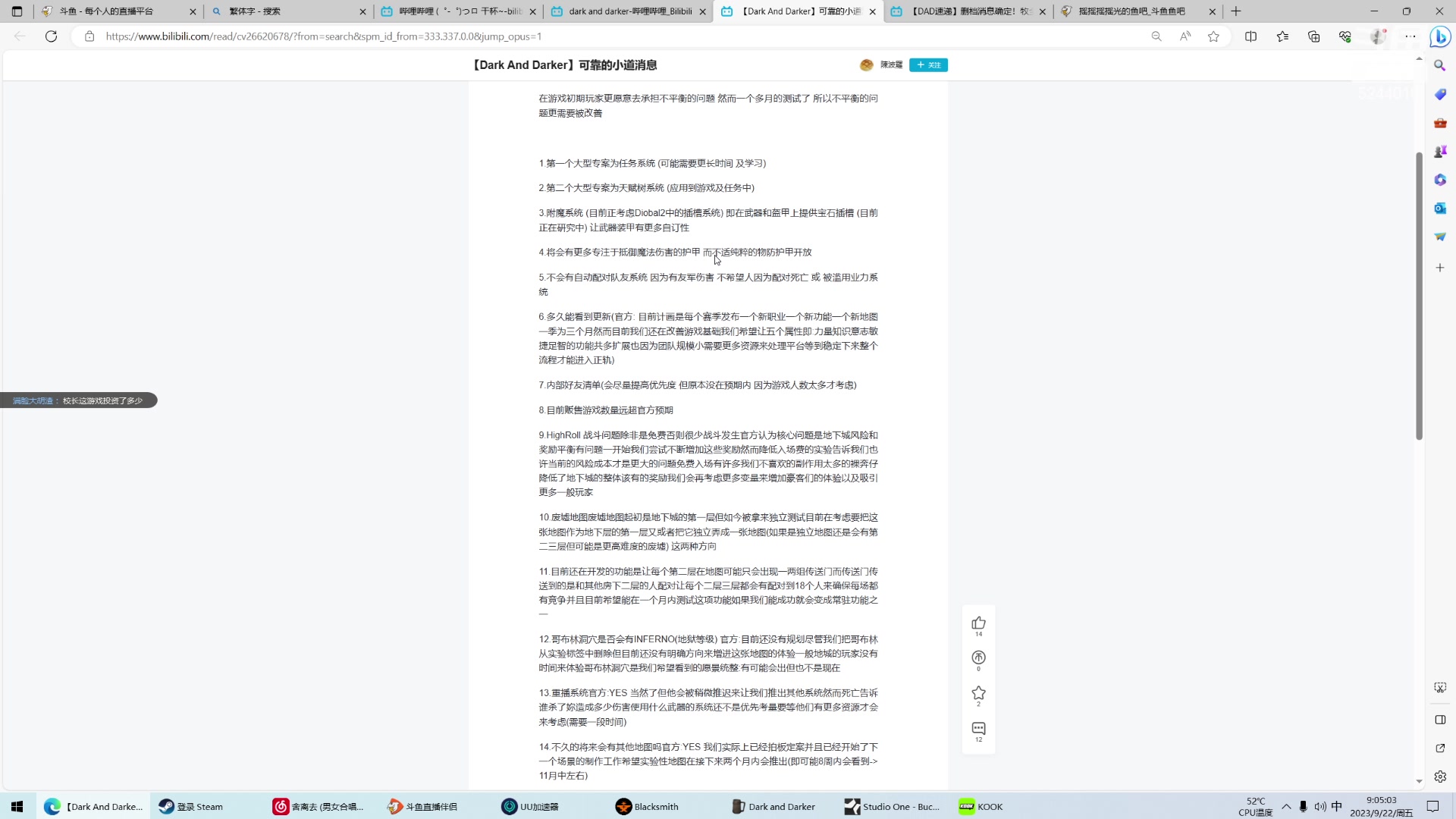1456x819 pixels.
Task: Switch to 斗鱼 tab
Action: coord(118,11)
